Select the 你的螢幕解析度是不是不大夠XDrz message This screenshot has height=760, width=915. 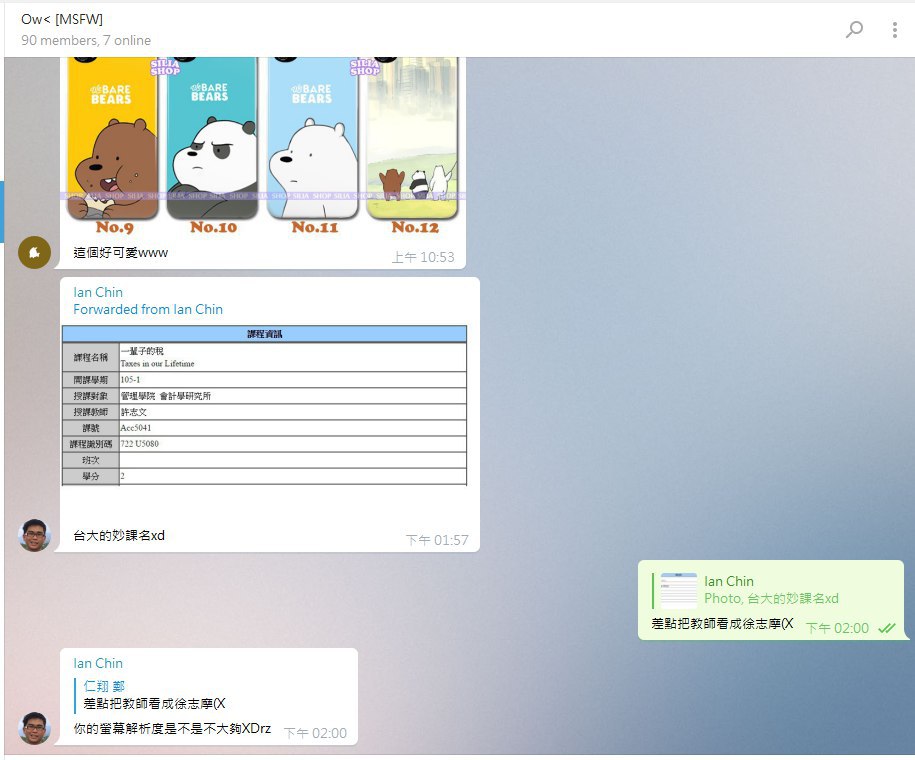click(172, 728)
